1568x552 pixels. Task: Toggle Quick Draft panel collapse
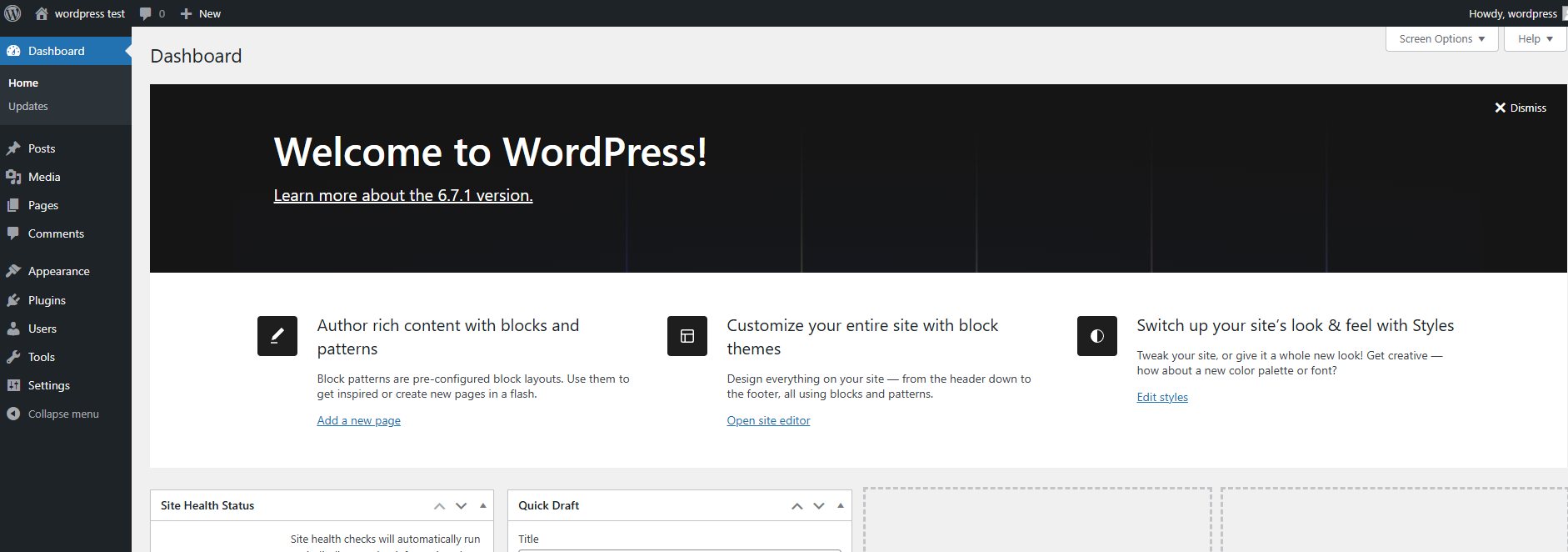coord(841,505)
